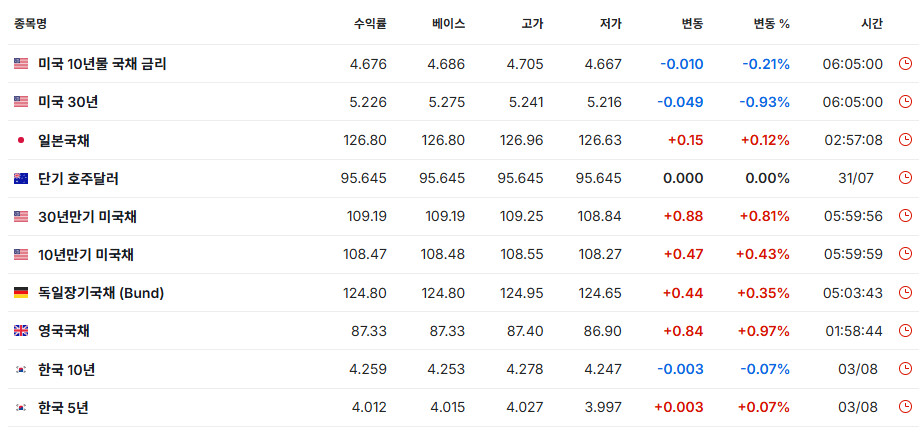This screenshot has width=924, height=436.
Task: Open the 10년만기 미국채 link
Action: click(86, 255)
